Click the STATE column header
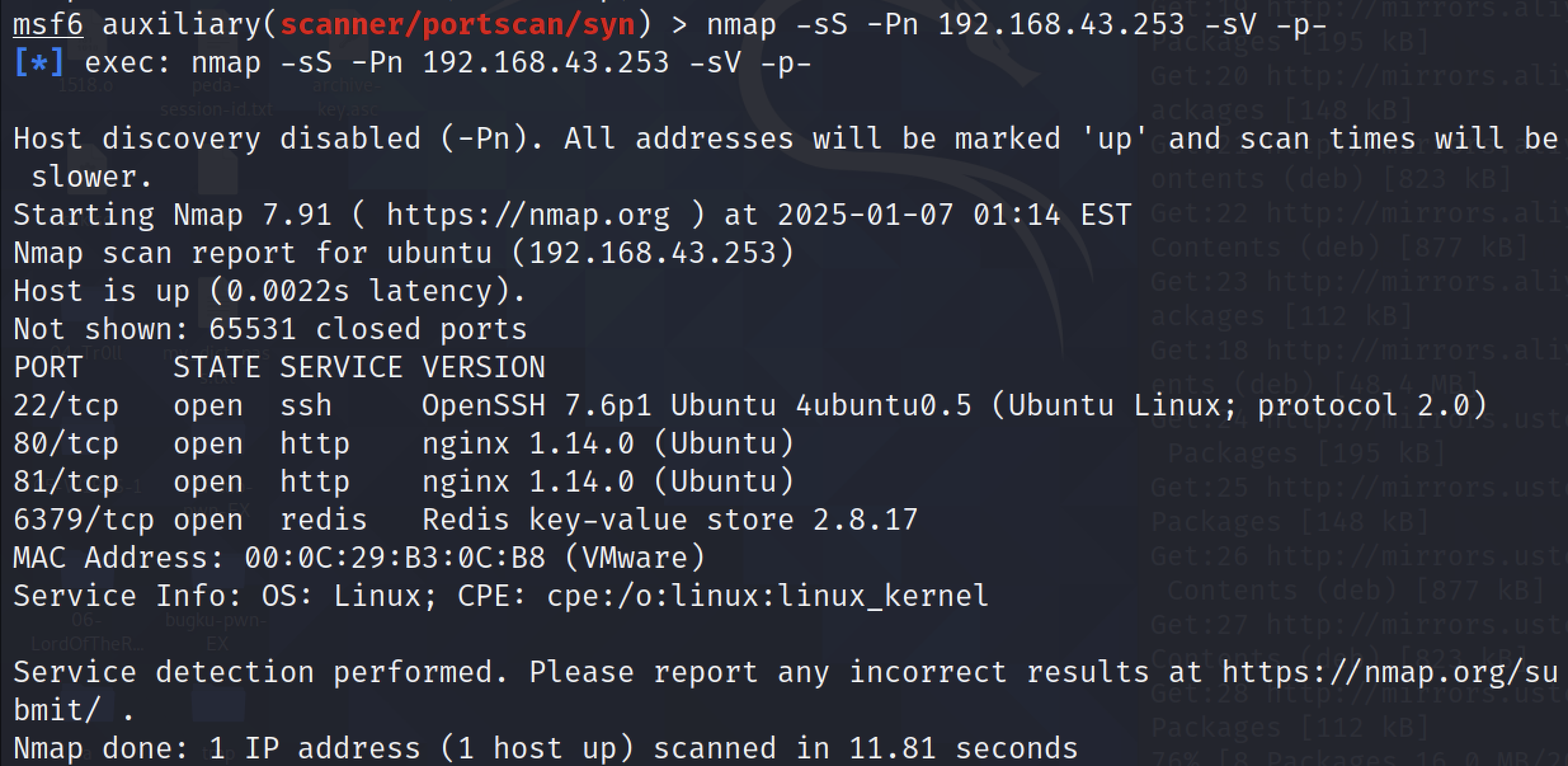Viewport: 1568px width, 766px height. click(x=216, y=367)
